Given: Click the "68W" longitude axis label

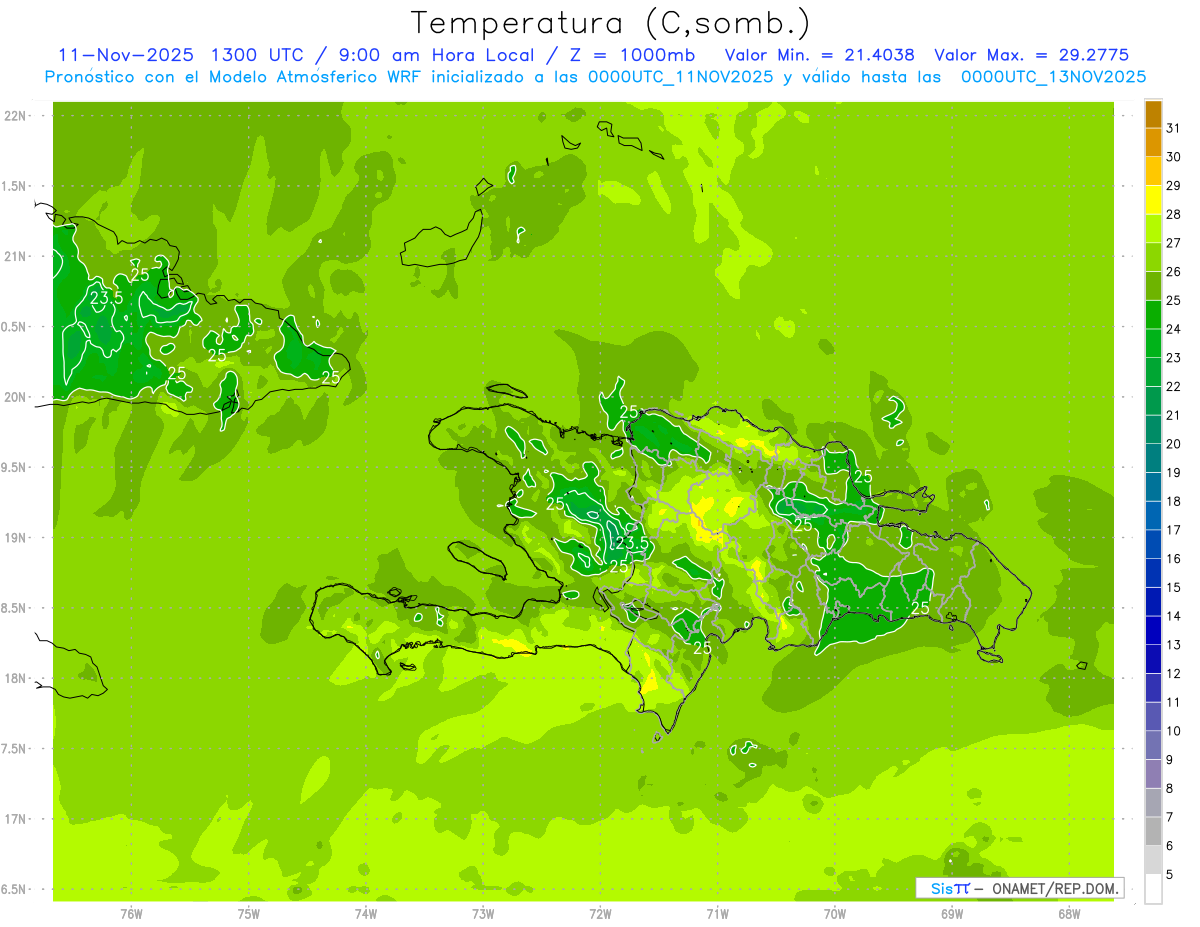Looking at the screenshot, I should [x=1069, y=913].
